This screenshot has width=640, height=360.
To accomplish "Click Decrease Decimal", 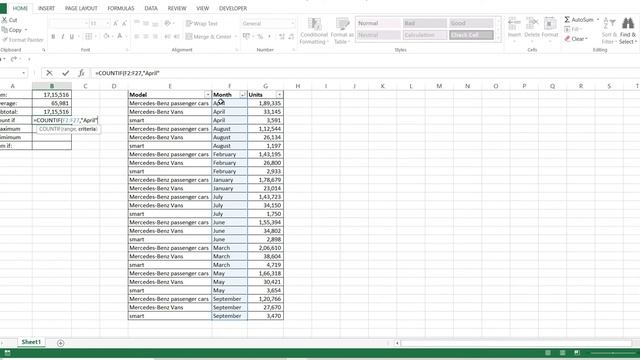I will pos(291,37).
